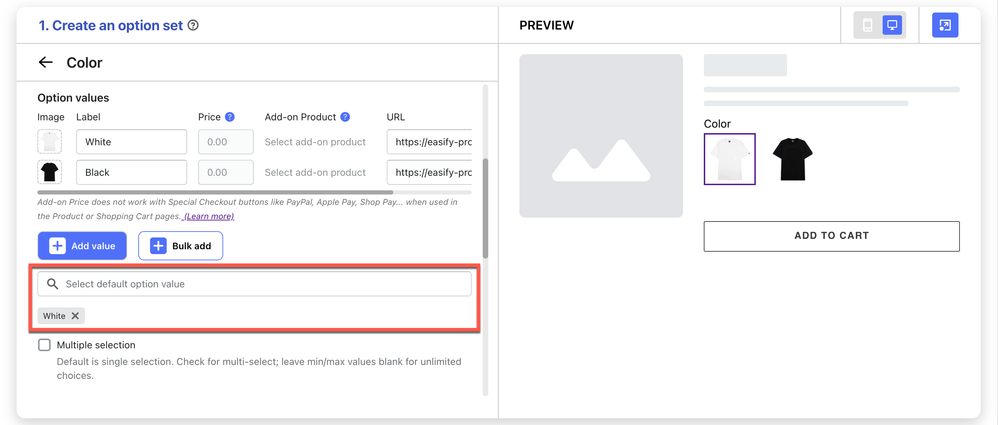This screenshot has width=998, height=425.
Task: Go back using the arrow next to Color
Action: click(45, 63)
